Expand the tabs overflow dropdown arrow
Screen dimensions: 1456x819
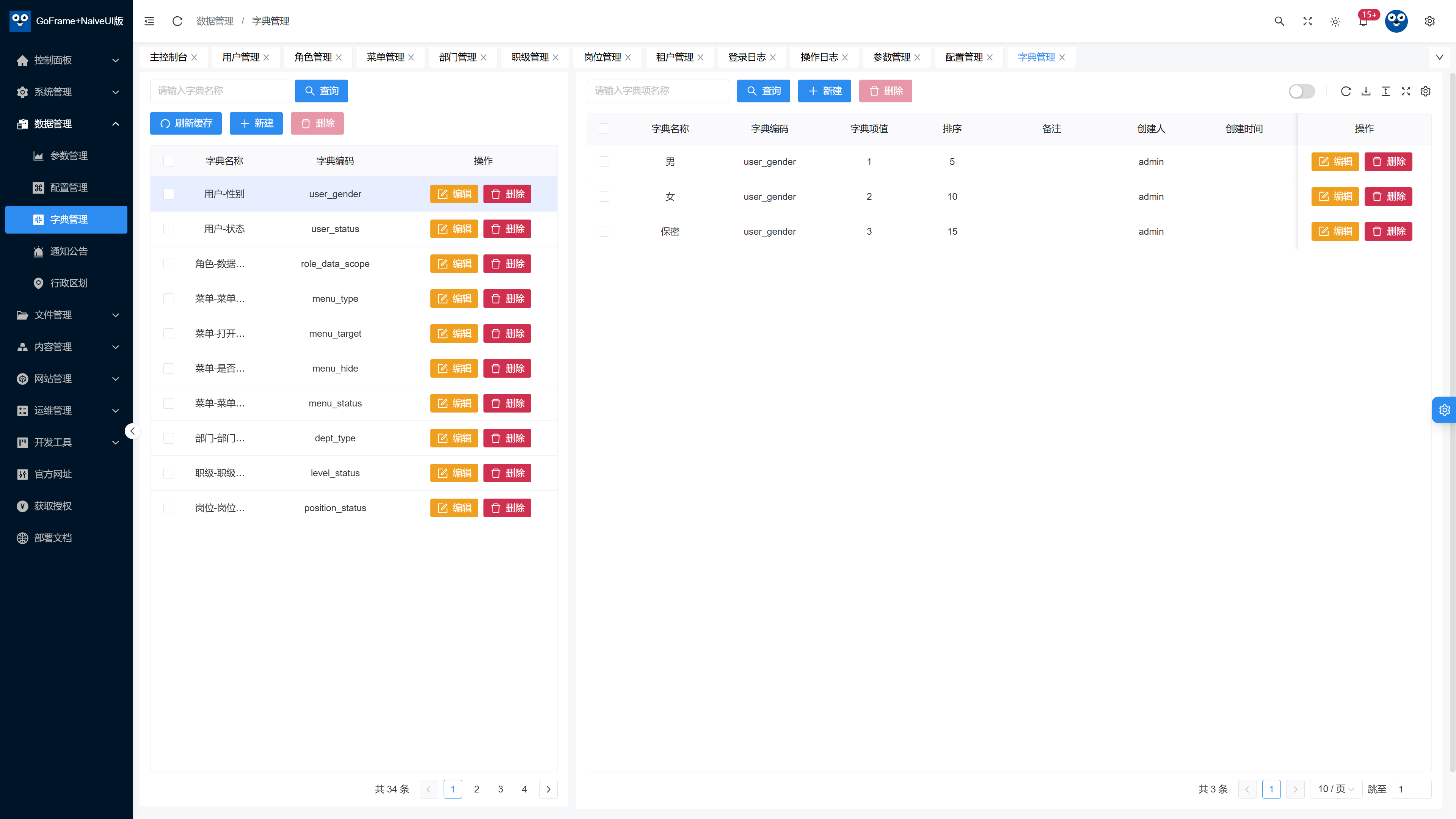pos(1439,57)
